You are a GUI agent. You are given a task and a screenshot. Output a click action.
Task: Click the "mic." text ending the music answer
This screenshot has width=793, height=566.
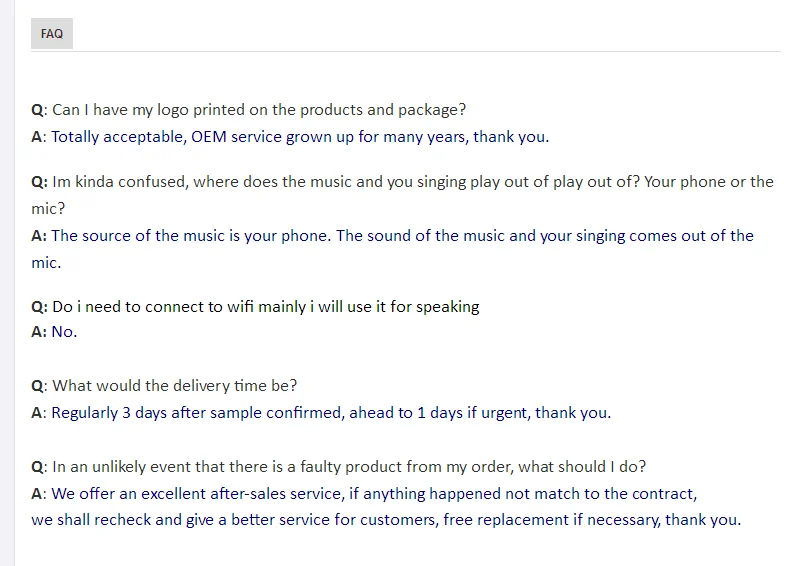(46, 263)
